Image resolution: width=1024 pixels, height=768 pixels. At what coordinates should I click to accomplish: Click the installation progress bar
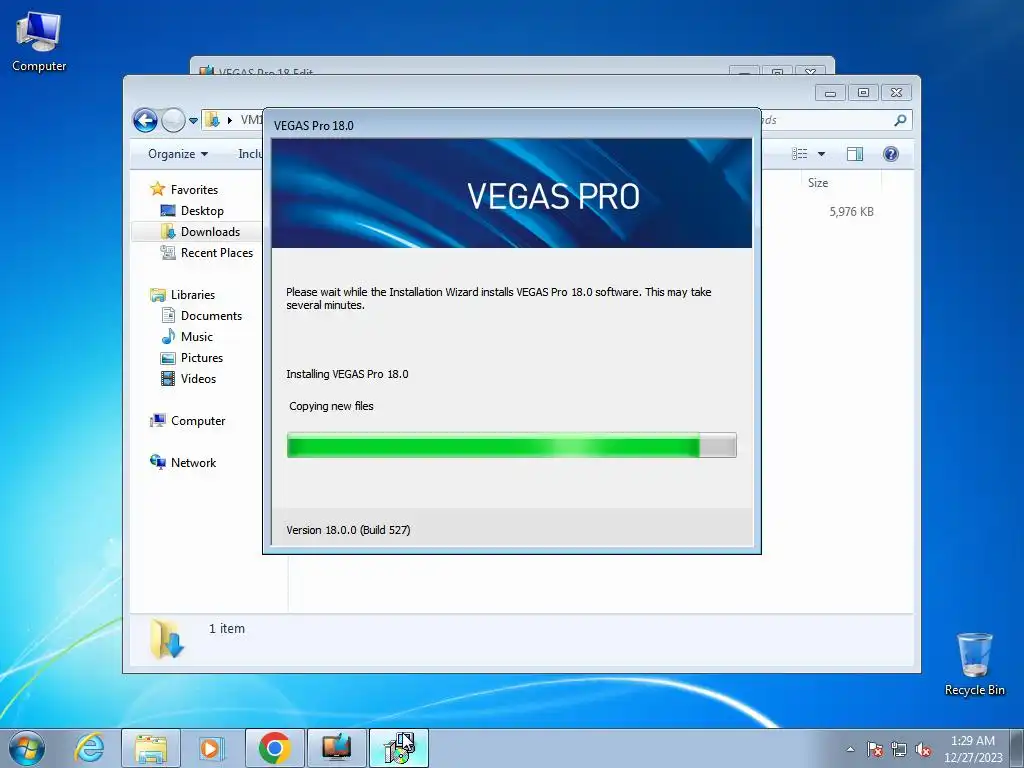(511, 445)
